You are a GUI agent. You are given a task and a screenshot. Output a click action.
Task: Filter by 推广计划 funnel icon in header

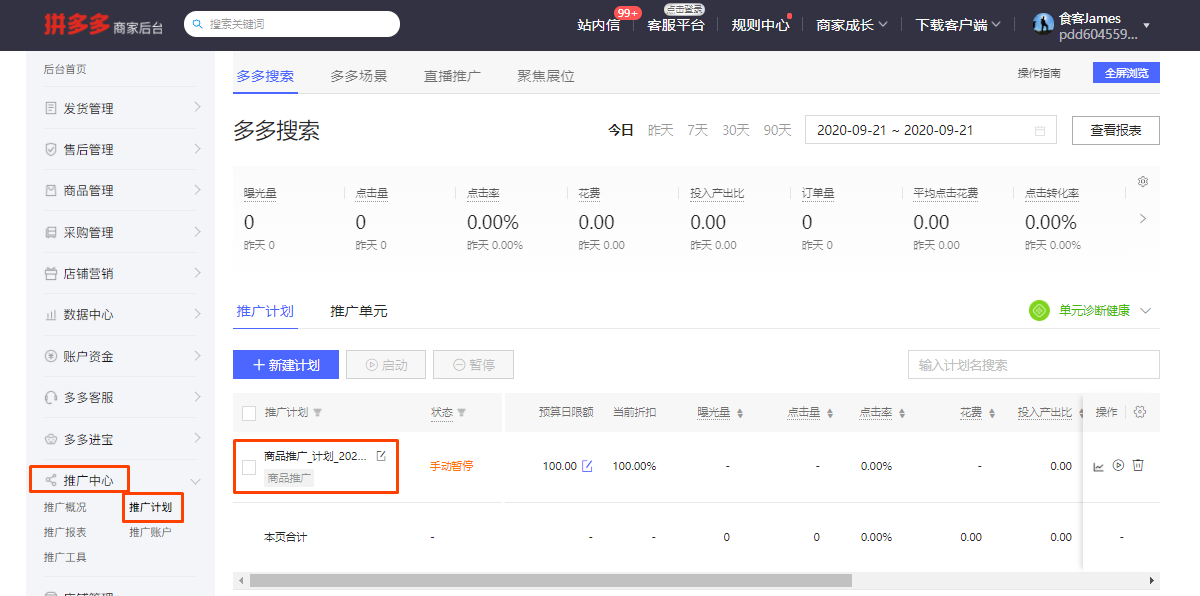[x=318, y=413]
